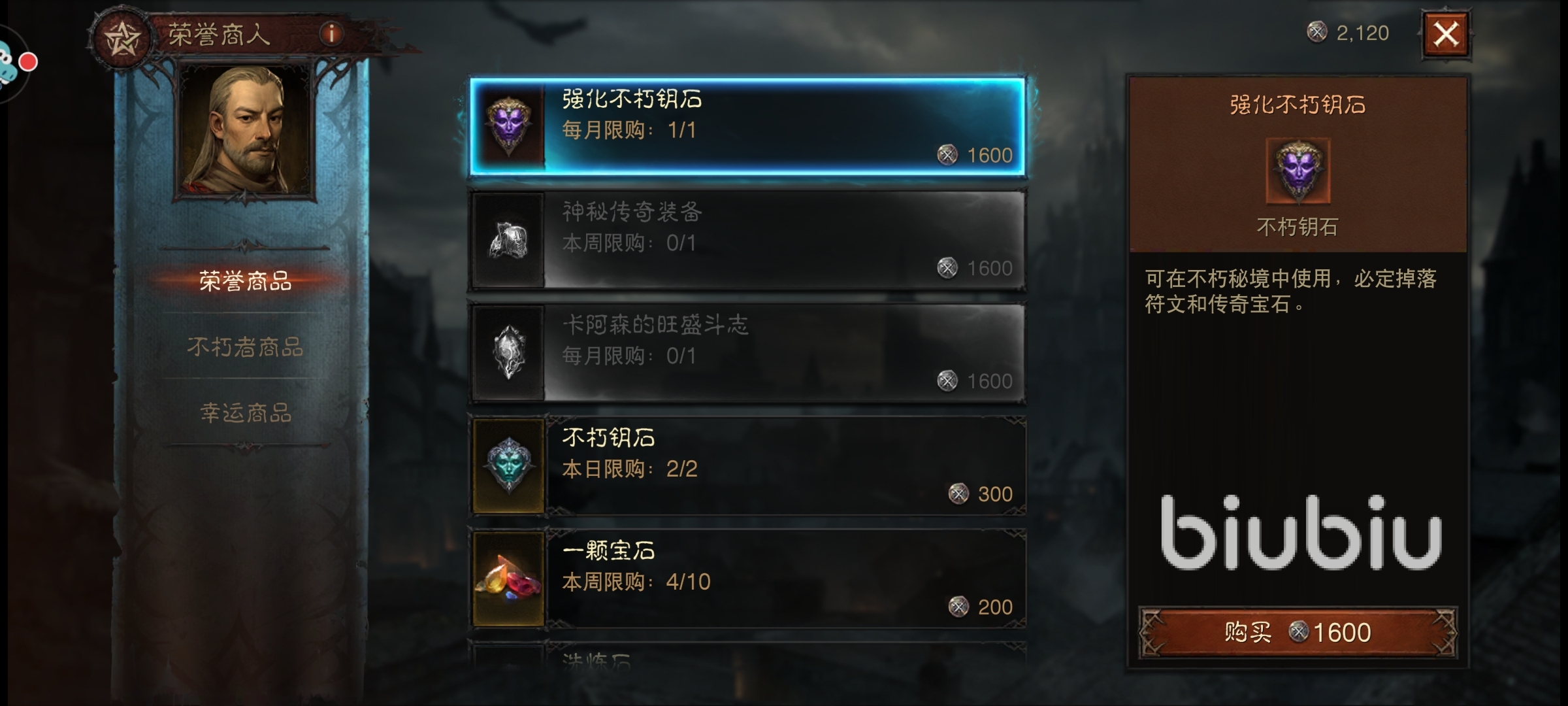The width and height of the screenshot is (1568, 706).
Task: Click the 神秘传奇装备 armor icon
Action: point(509,240)
